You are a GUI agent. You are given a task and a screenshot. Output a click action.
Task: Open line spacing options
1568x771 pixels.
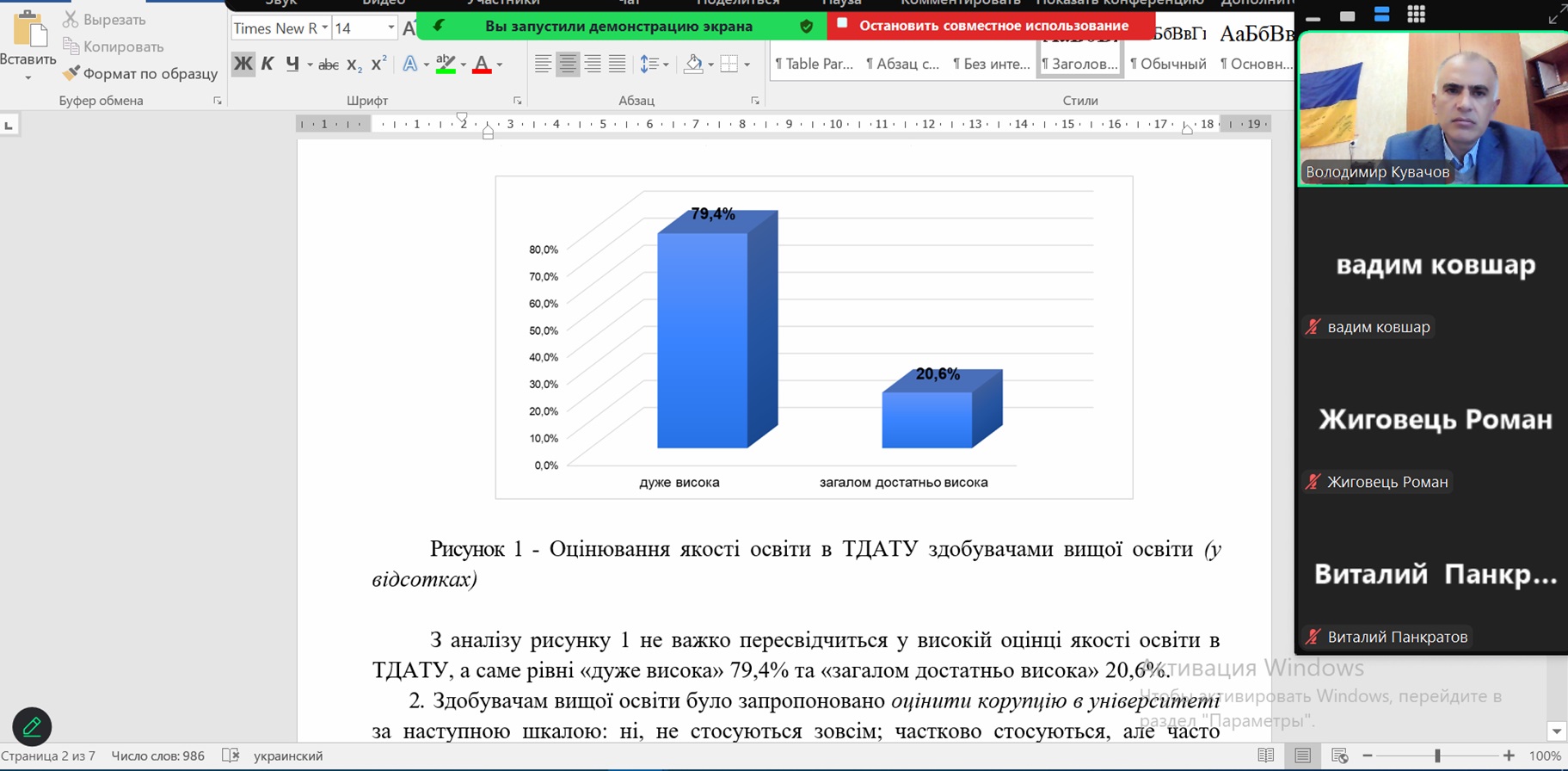coord(649,64)
